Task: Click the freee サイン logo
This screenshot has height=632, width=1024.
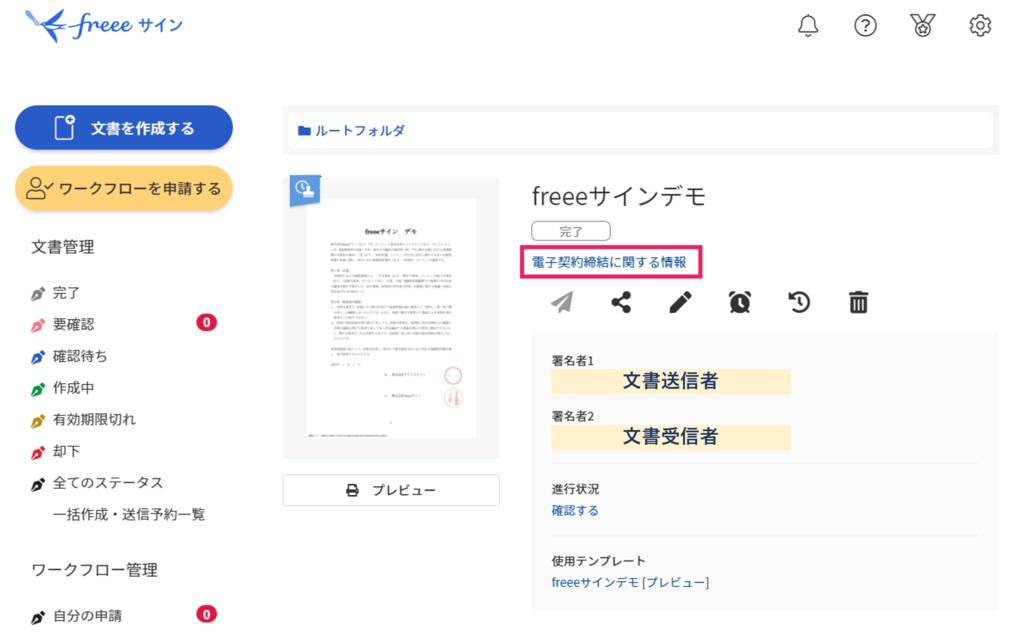Action: tap(104, 25)
